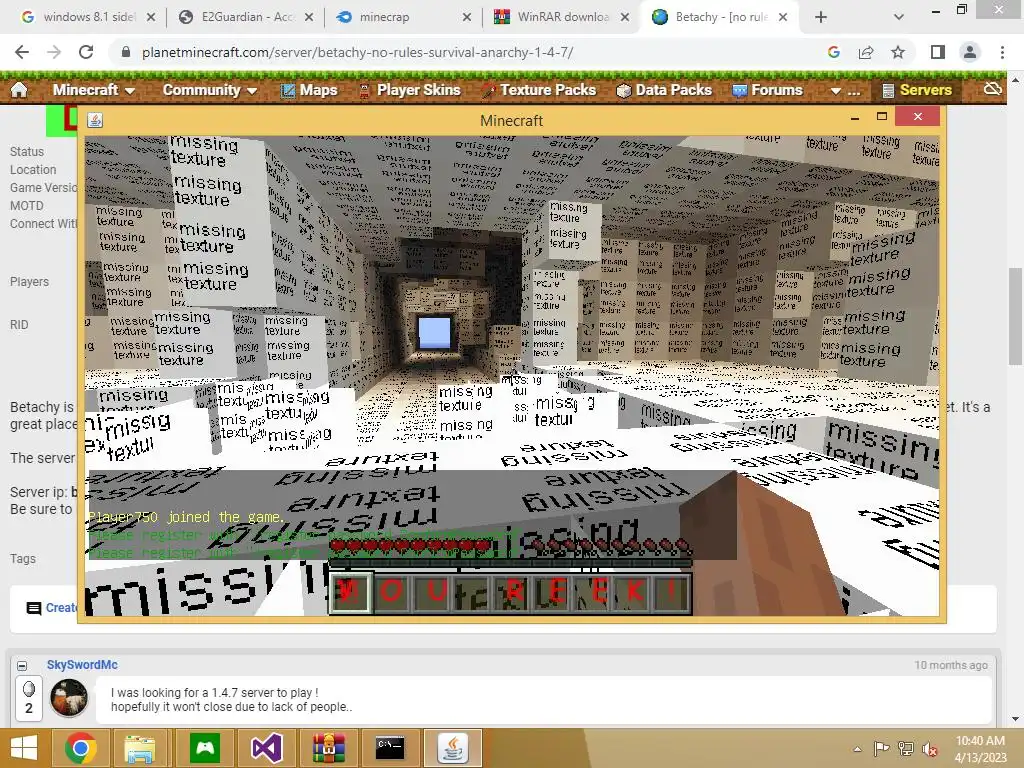Go forward in browser history
1024x768 pixels.
[x=54, y=52]
